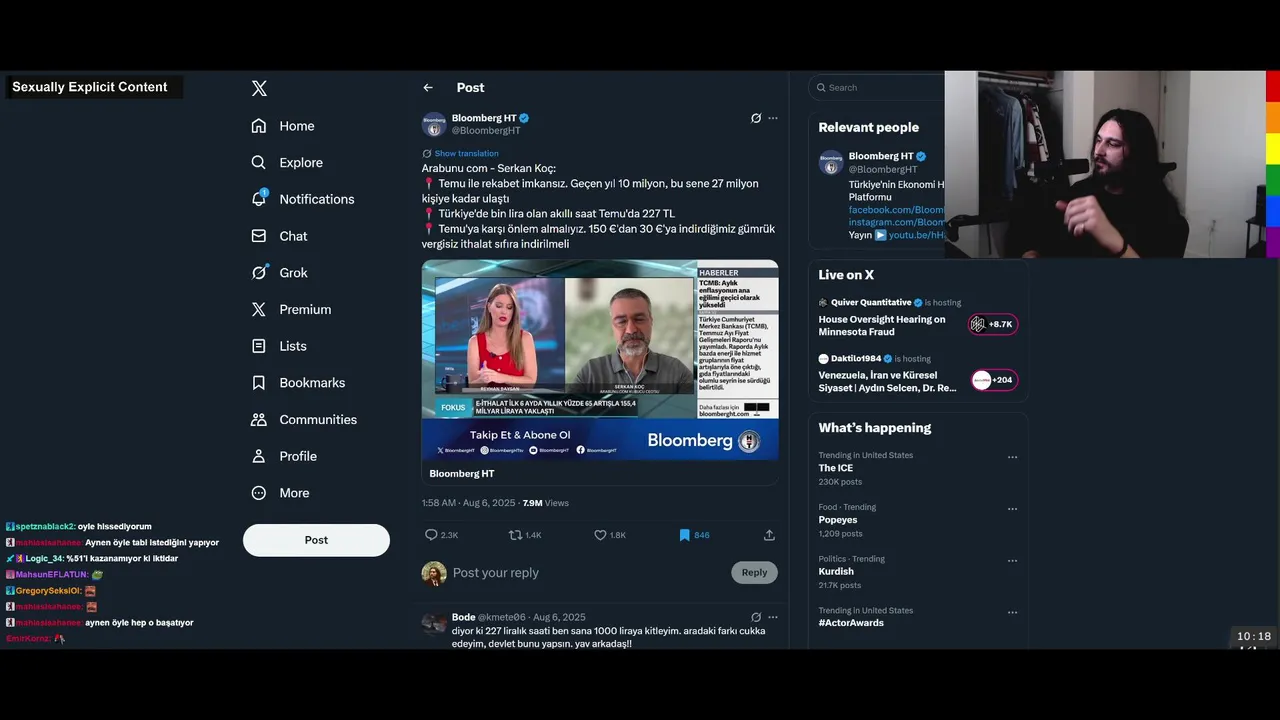Click the large Post button

tap(316, 540)
